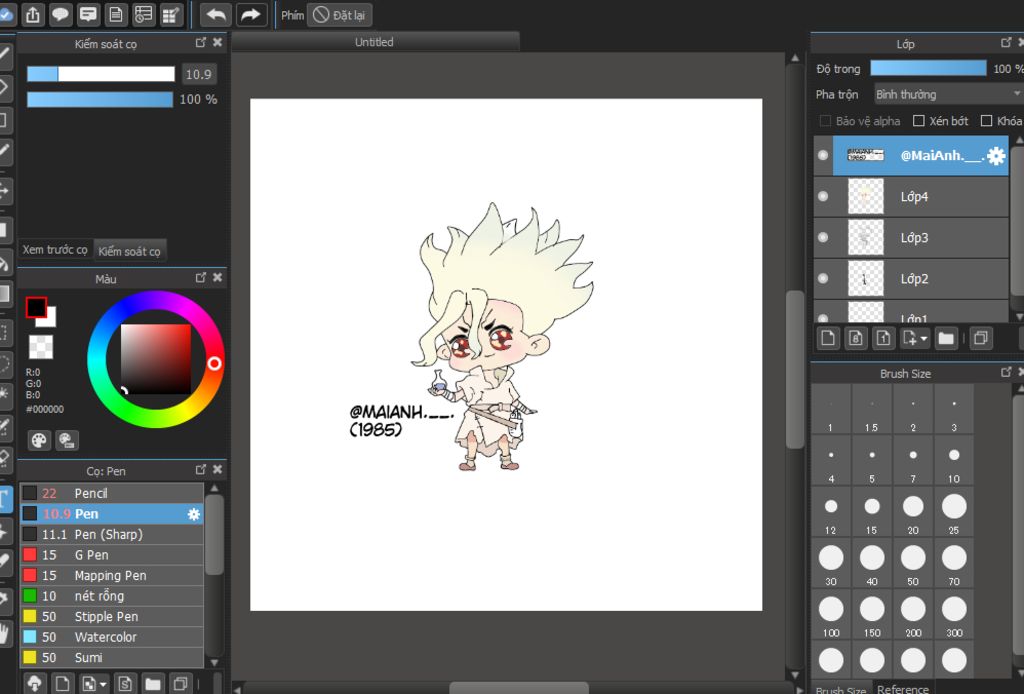The width and height of the screenshot is (1024, 694).
Task: Click the Đặt lại reset button
Action: pos(340,15)
